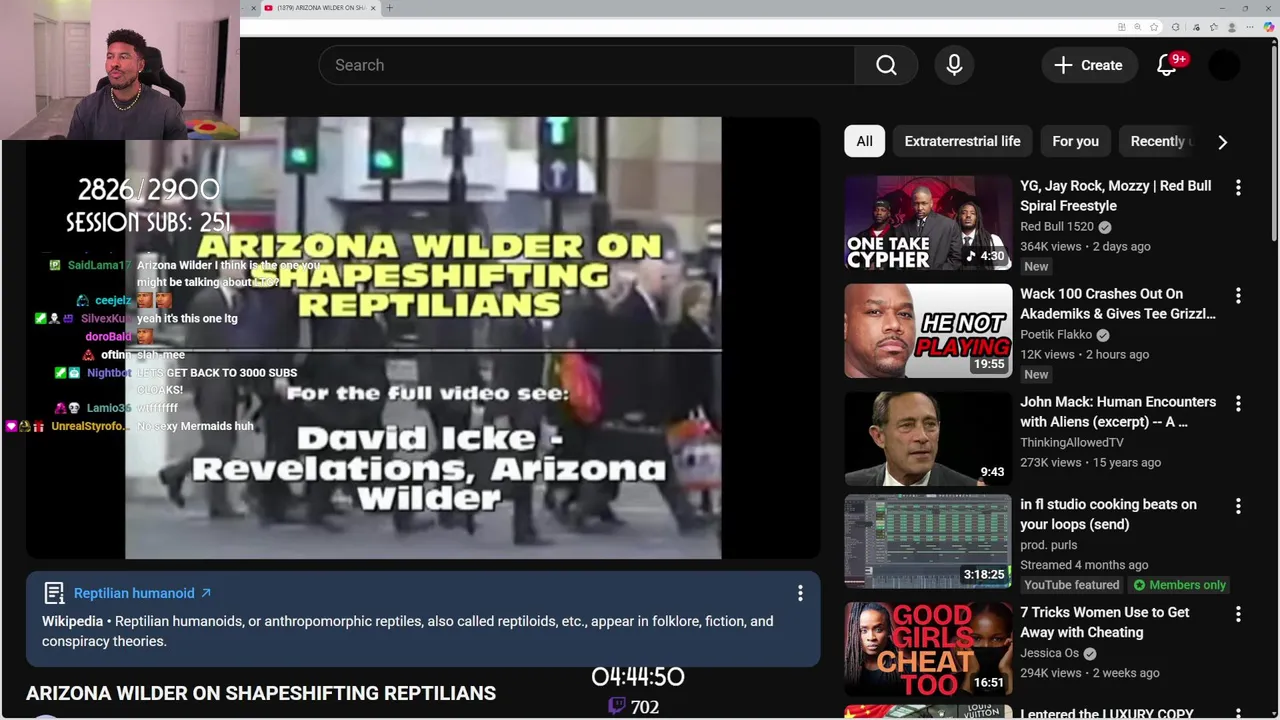Image resolution: width=1280 pixels, height=720 pixels.
Task: Open the John Mack aliens thumbnail
Action: pos(928,439)
